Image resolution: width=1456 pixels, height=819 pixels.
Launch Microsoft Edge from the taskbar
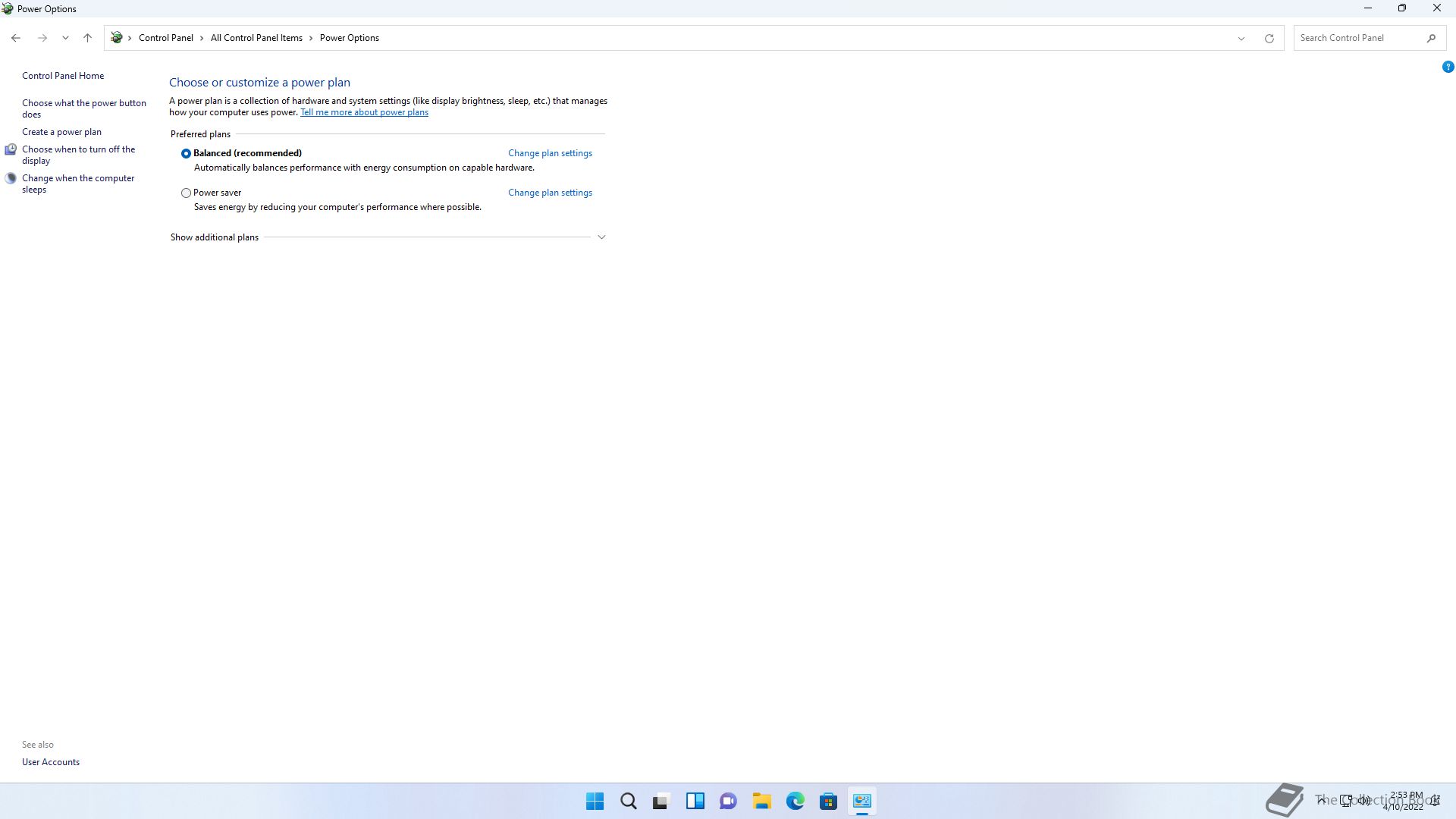[795, 801]
